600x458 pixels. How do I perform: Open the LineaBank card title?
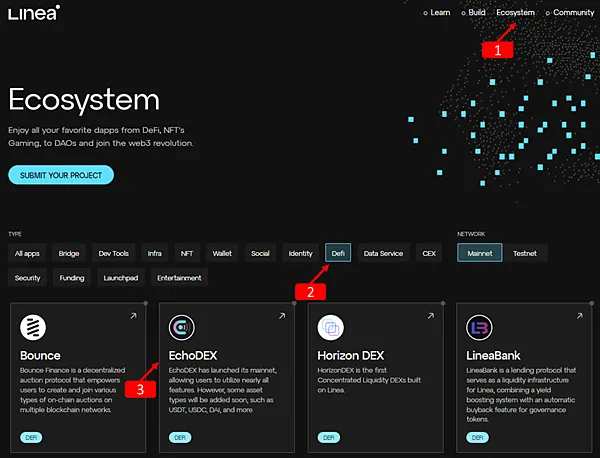pyautogui.click(x=493, y=355)
